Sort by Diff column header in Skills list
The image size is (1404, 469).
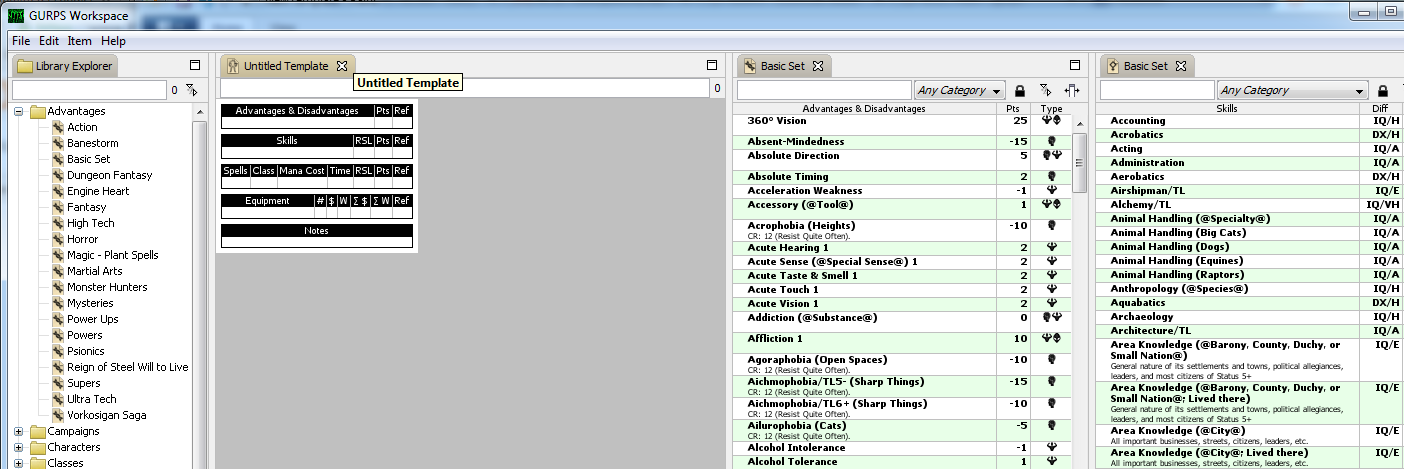click(1379, 108)
